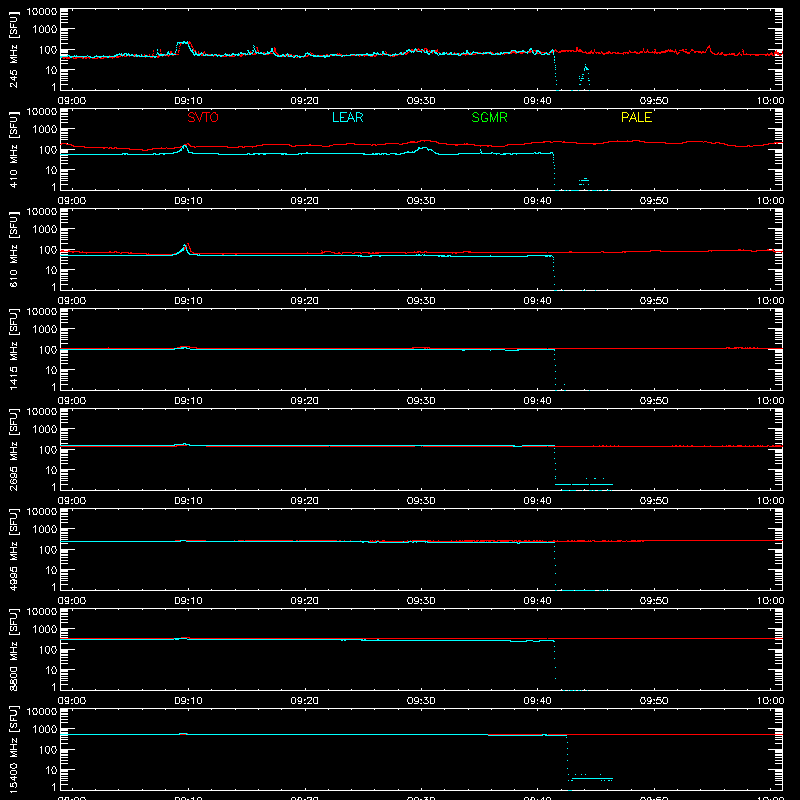Image resolution: width=800 pixels, height=800 pixels.
Task: Click the low cyan segment after dropout in 15400 MHz plot
Action: pyautogui.click(x=592, y=779)
